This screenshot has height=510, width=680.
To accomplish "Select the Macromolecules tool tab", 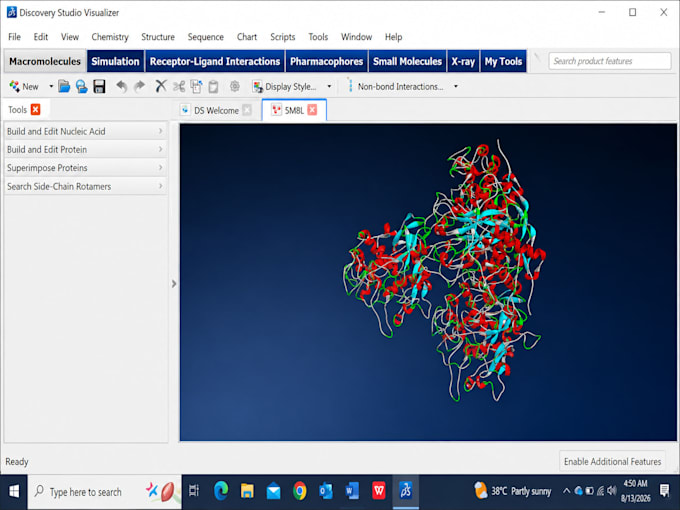I will (45, 61).
